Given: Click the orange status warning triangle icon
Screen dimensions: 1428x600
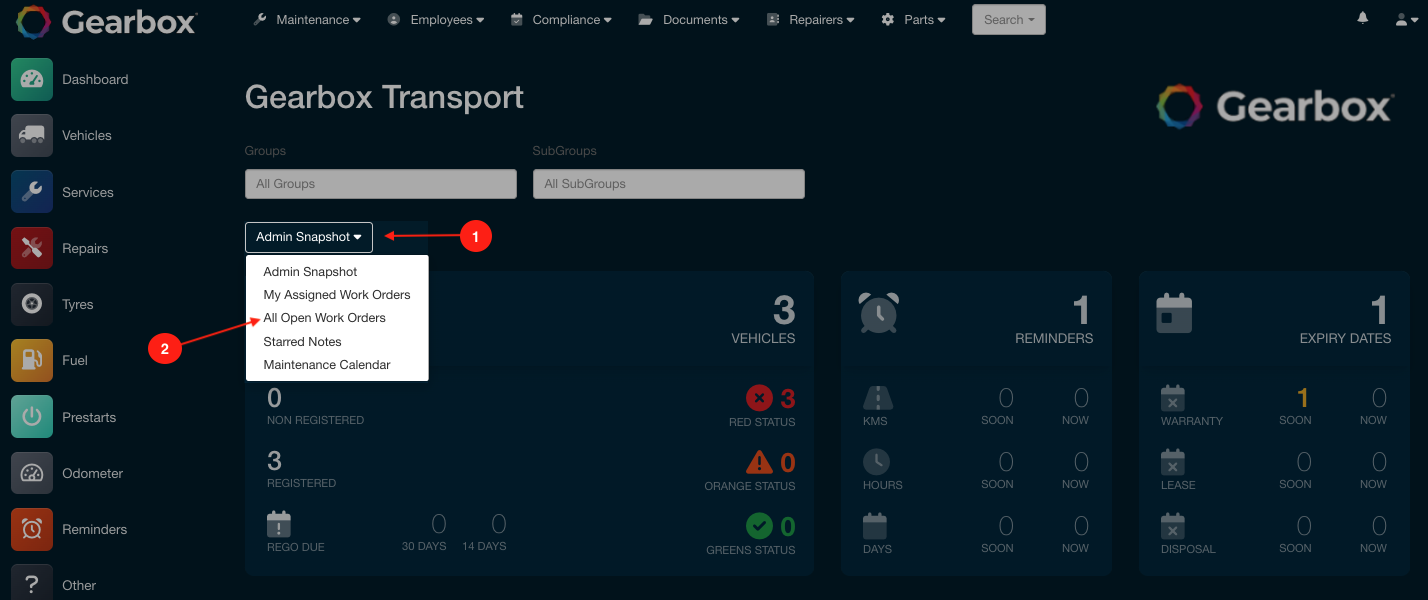Looking at the screenshot, I should coord(760,461).
